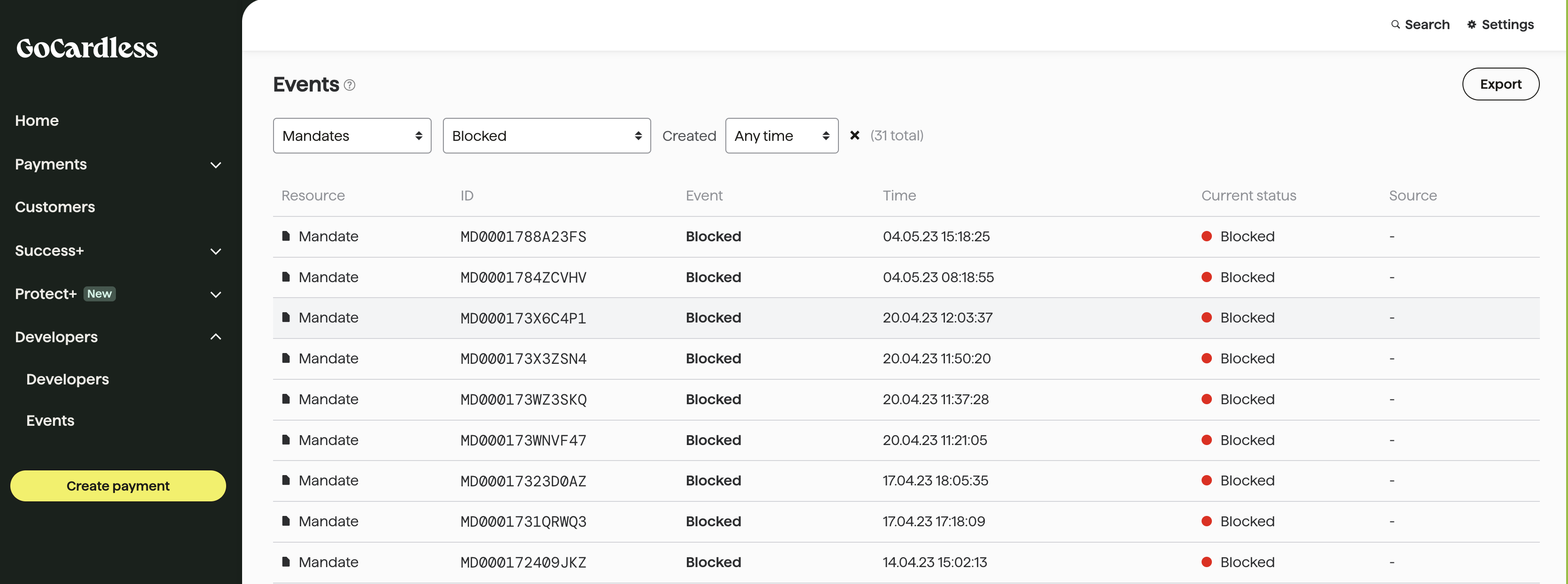Image resolution: width=1568 pixels, height=584 pixels.
Task: Open the Any time created dropdown
Action: (x=781, y=135)
